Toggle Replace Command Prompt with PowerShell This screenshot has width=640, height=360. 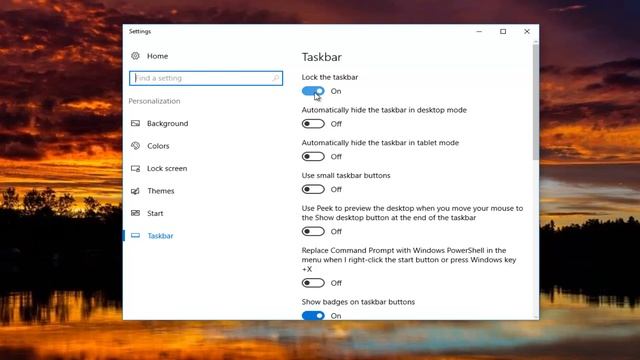pyautogui.click(x=313, y=283)
